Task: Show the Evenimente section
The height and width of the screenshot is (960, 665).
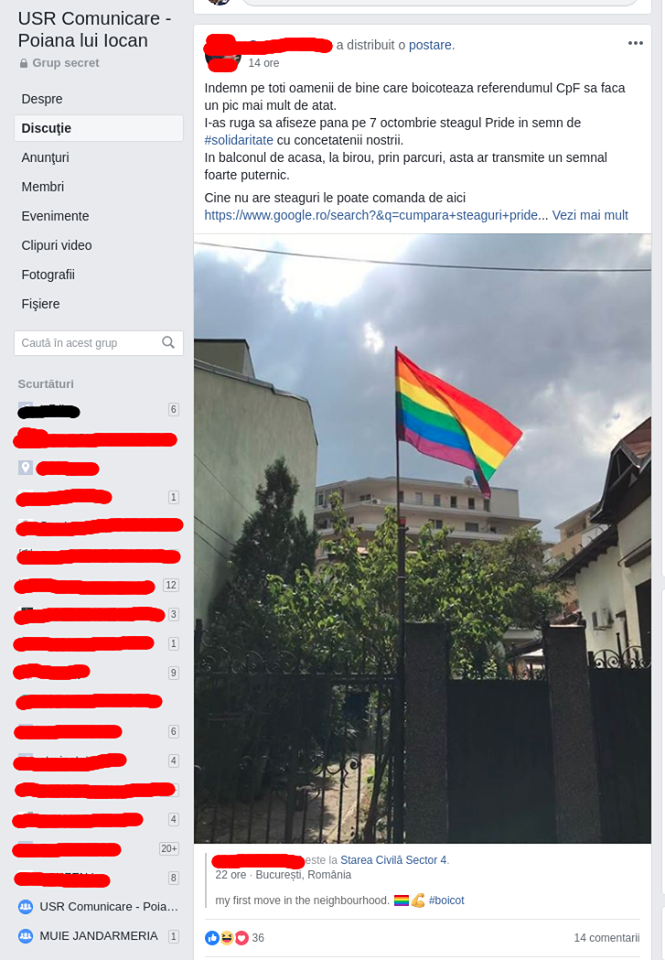Action: point(55,216)
